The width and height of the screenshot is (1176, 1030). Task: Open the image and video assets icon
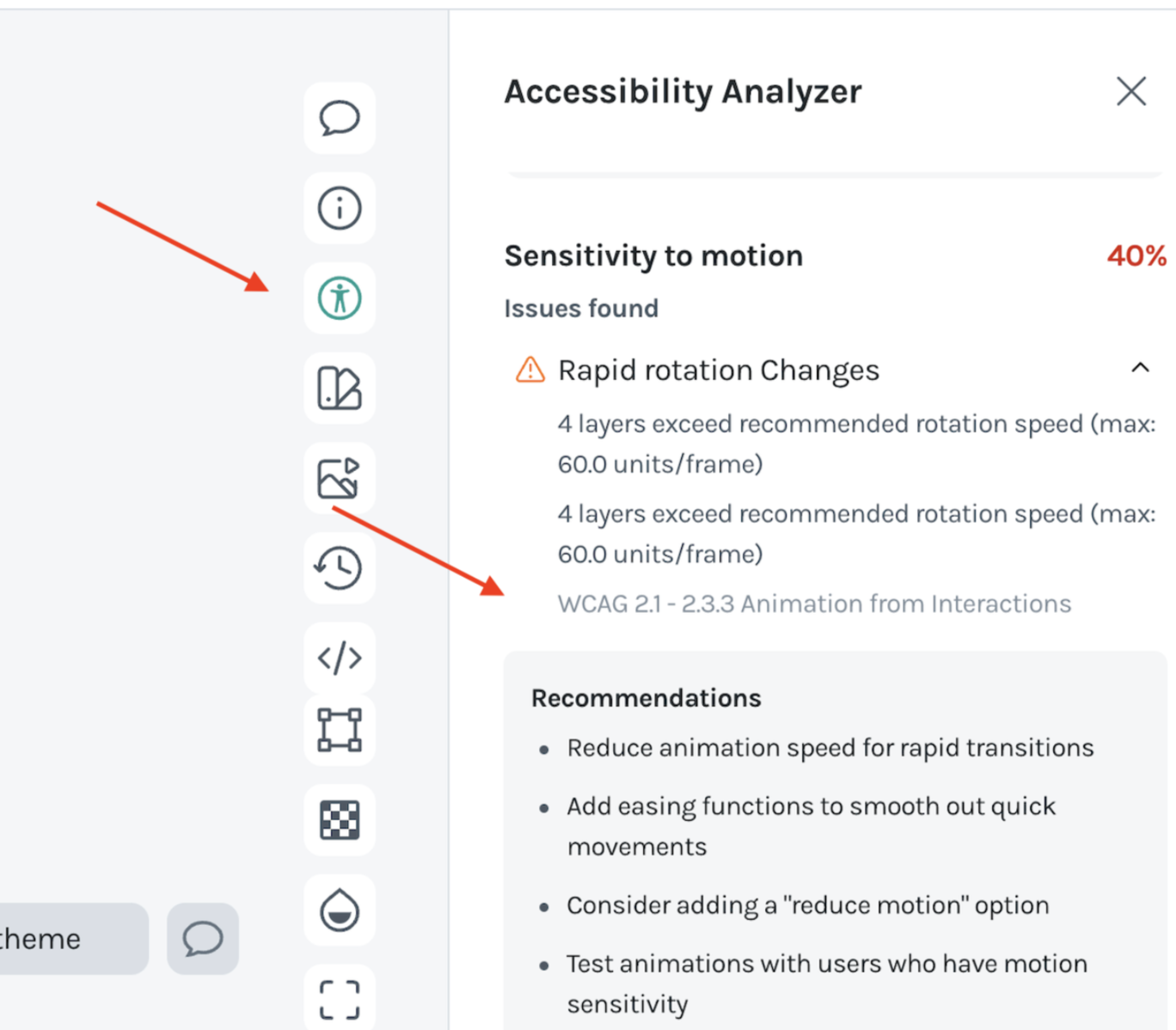(x=340, y=478)
